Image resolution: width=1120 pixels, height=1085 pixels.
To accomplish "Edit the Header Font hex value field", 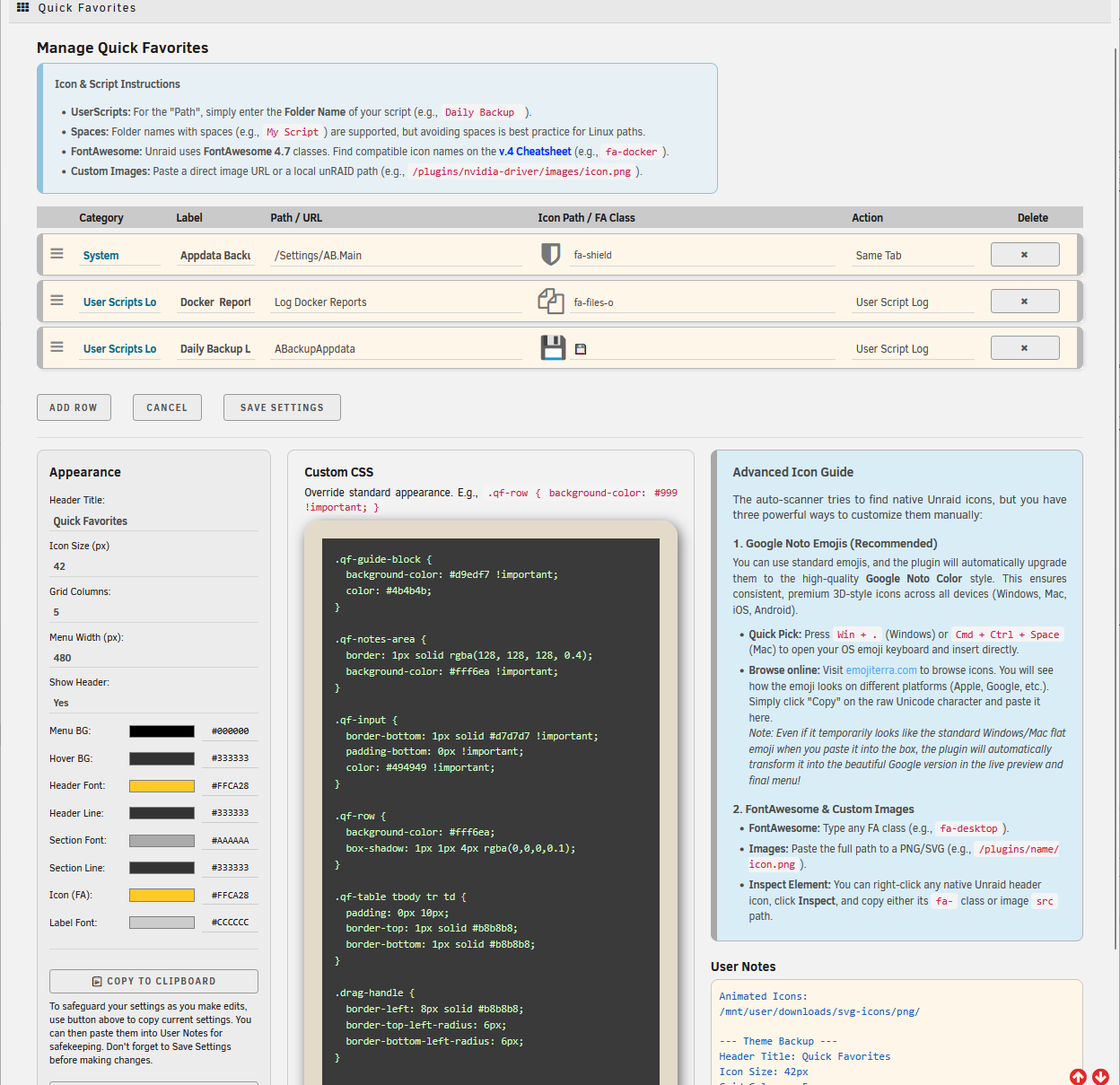I will [231, 786].
